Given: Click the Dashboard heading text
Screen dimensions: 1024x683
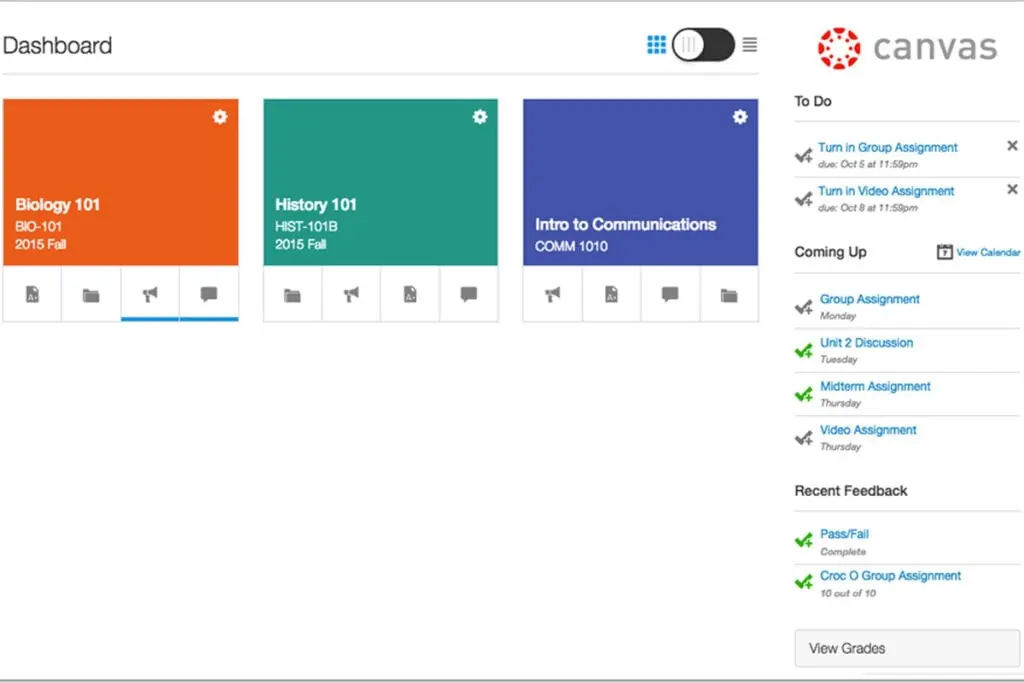Looking at the screenshot, I should click(x=57, y=46).
